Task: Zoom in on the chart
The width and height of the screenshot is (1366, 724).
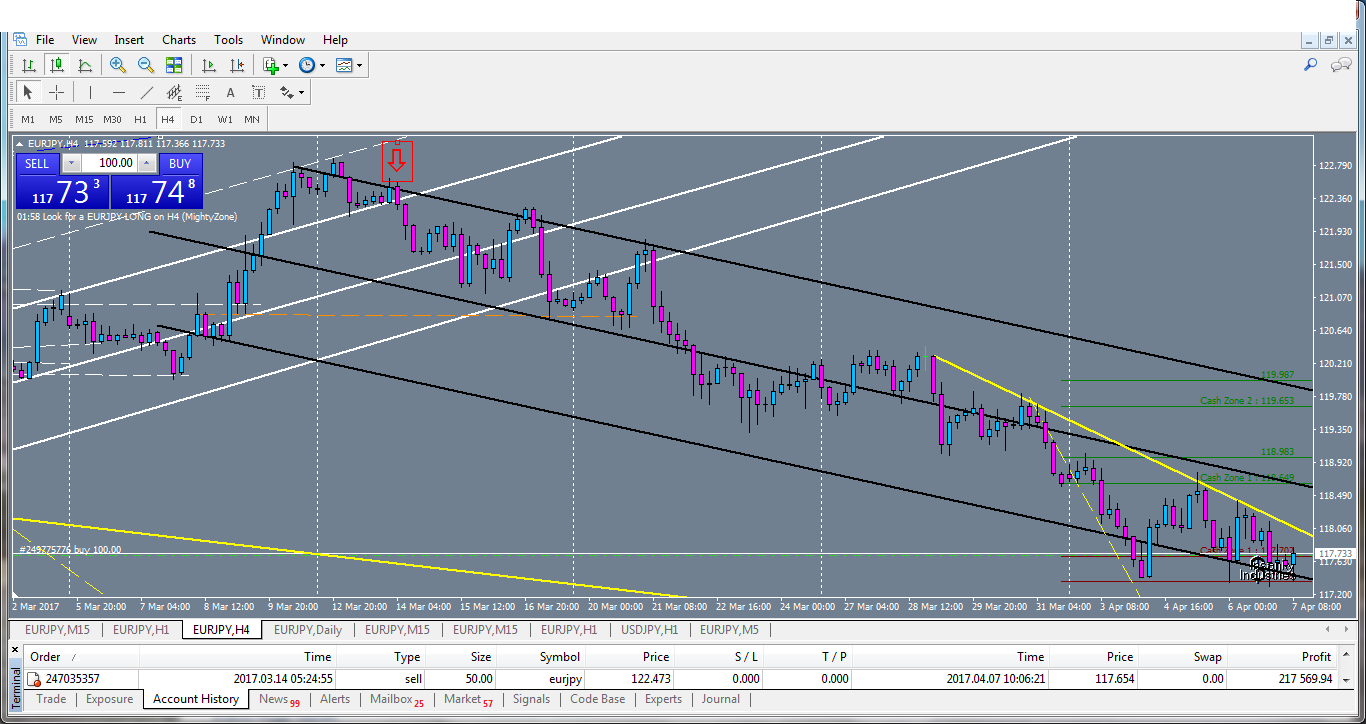Action: pyautogui.click(x=117, y=65)
